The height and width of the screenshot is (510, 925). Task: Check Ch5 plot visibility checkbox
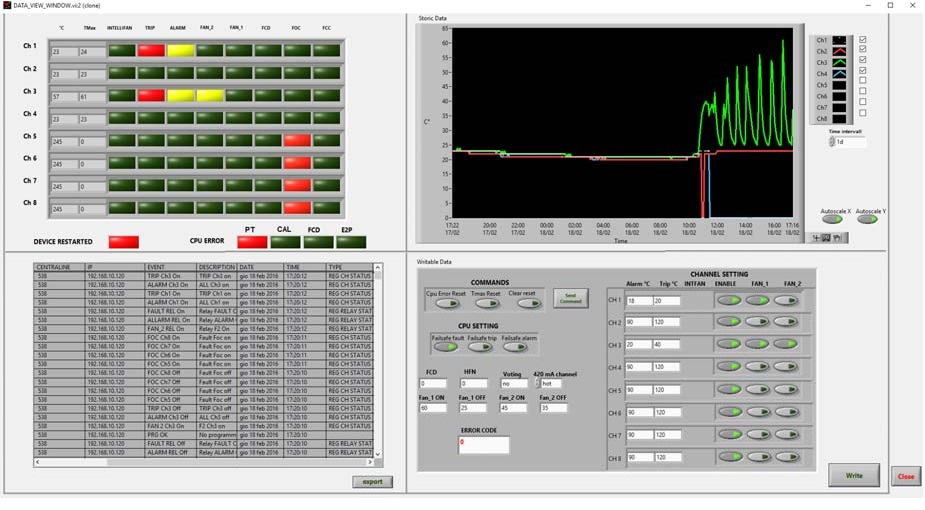[x=863, y=80]
